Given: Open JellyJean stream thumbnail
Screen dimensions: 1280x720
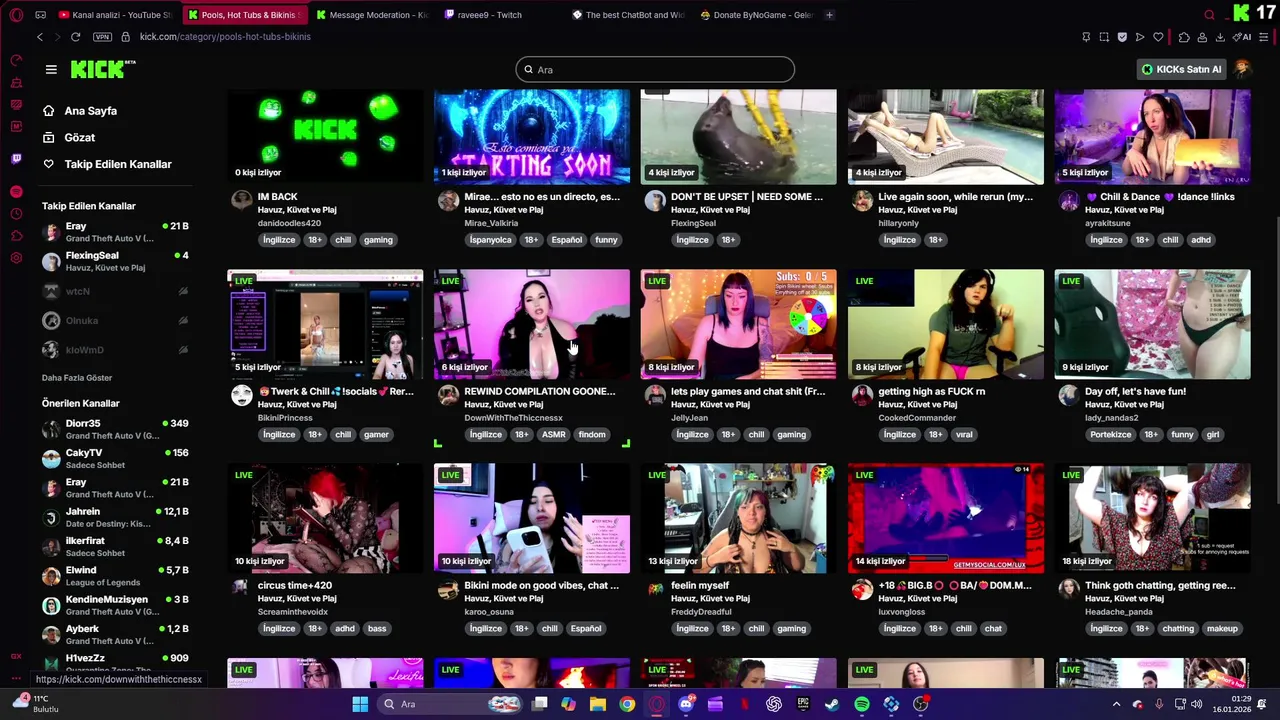Looking at the screenshot, I should 738,324.
